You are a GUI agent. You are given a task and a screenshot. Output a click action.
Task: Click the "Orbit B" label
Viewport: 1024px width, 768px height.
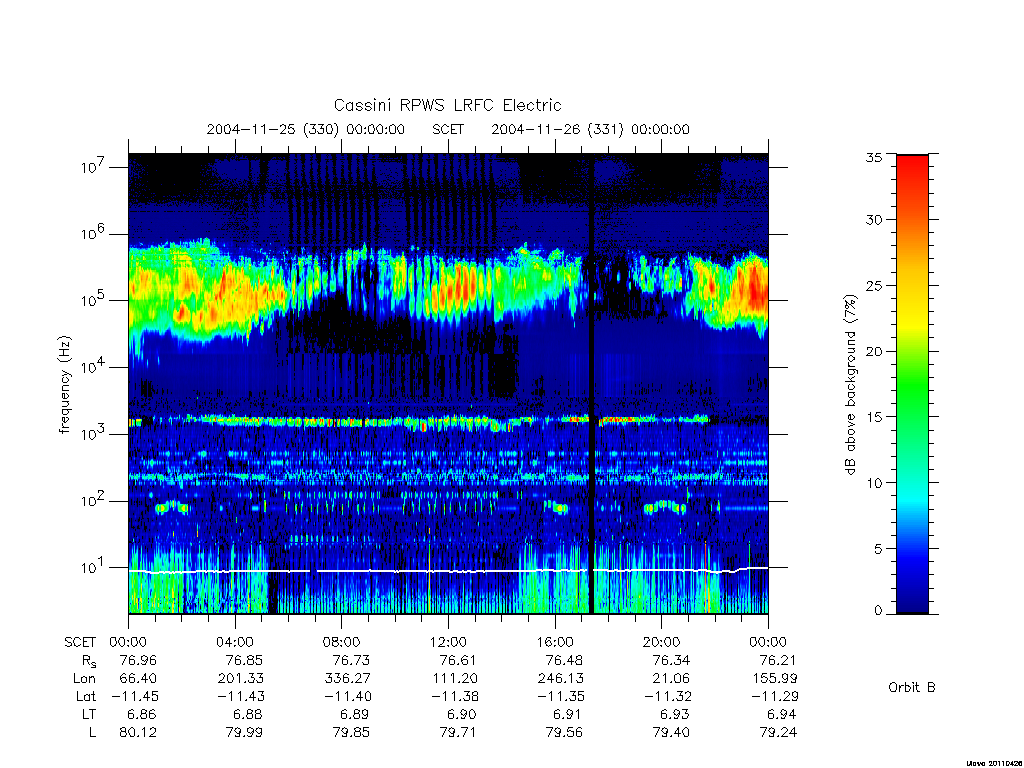(912, 687)
